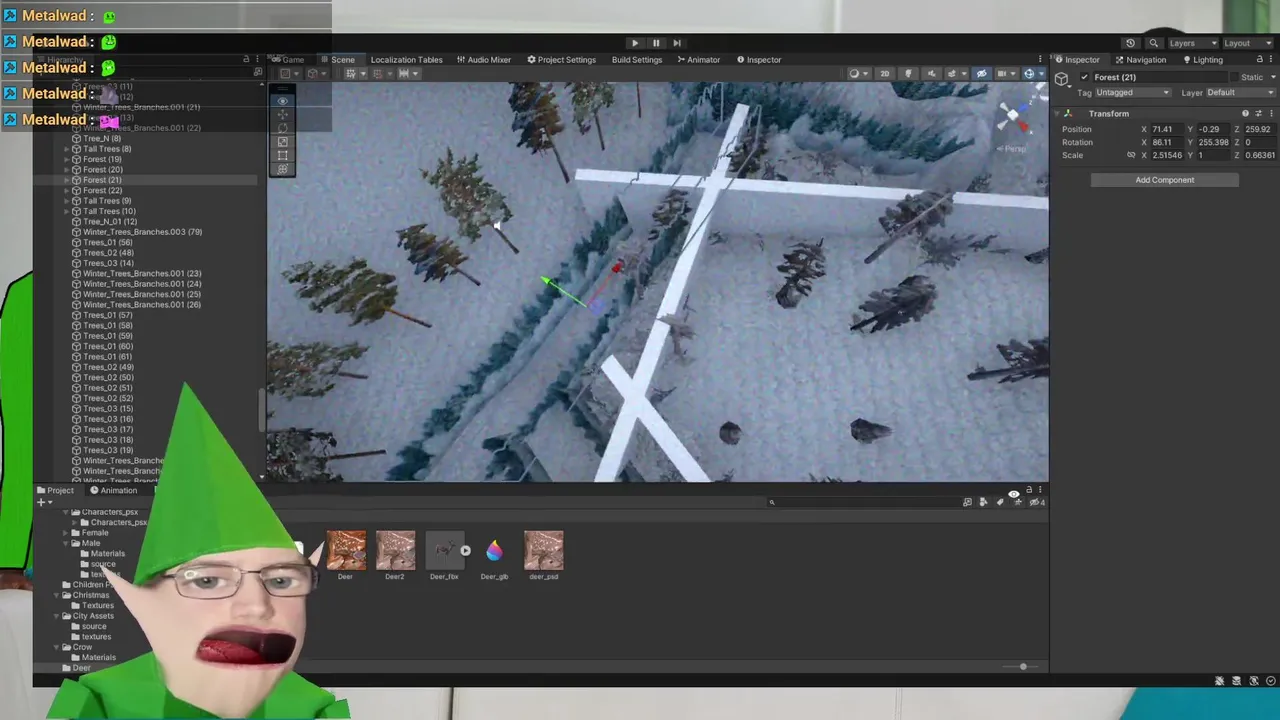This screenshot has width=1280, height=720.
Task: Start Play mode with the Play button
Action: click(x=634, y=43)
